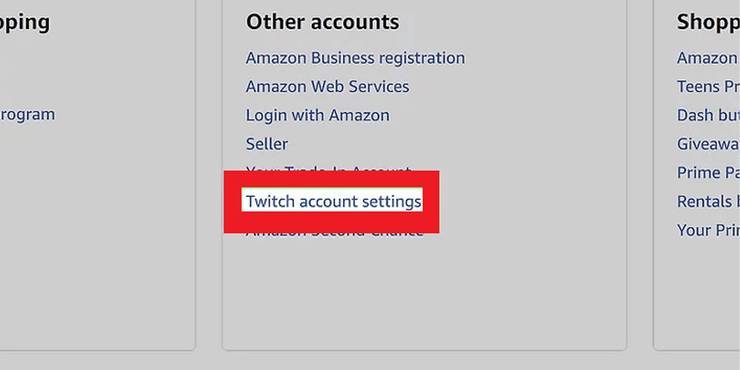The image size is (740, 370).
Task: Click the partially hidden Your Trade-In Account link
Action: (328, 168)
